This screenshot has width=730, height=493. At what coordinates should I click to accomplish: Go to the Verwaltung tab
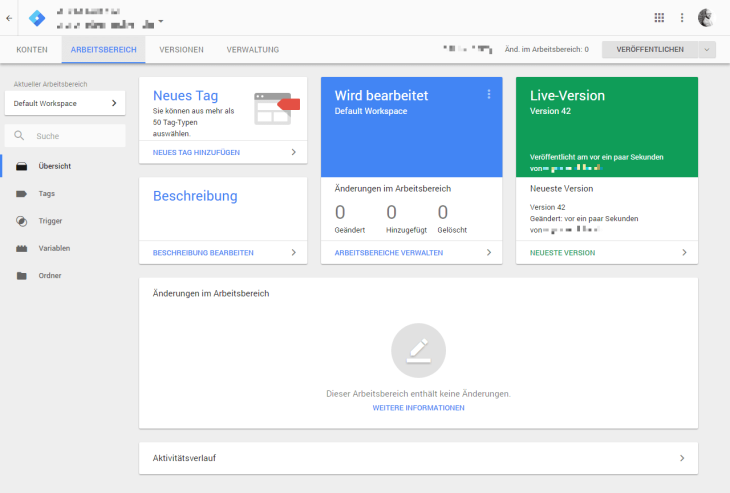[x=253, y=49]
